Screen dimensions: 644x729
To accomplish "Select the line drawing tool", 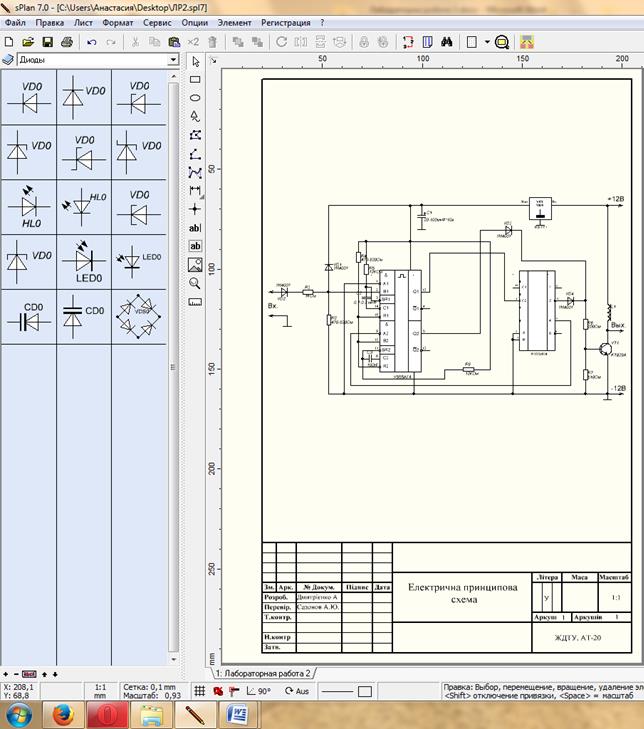I will point(195,154).
